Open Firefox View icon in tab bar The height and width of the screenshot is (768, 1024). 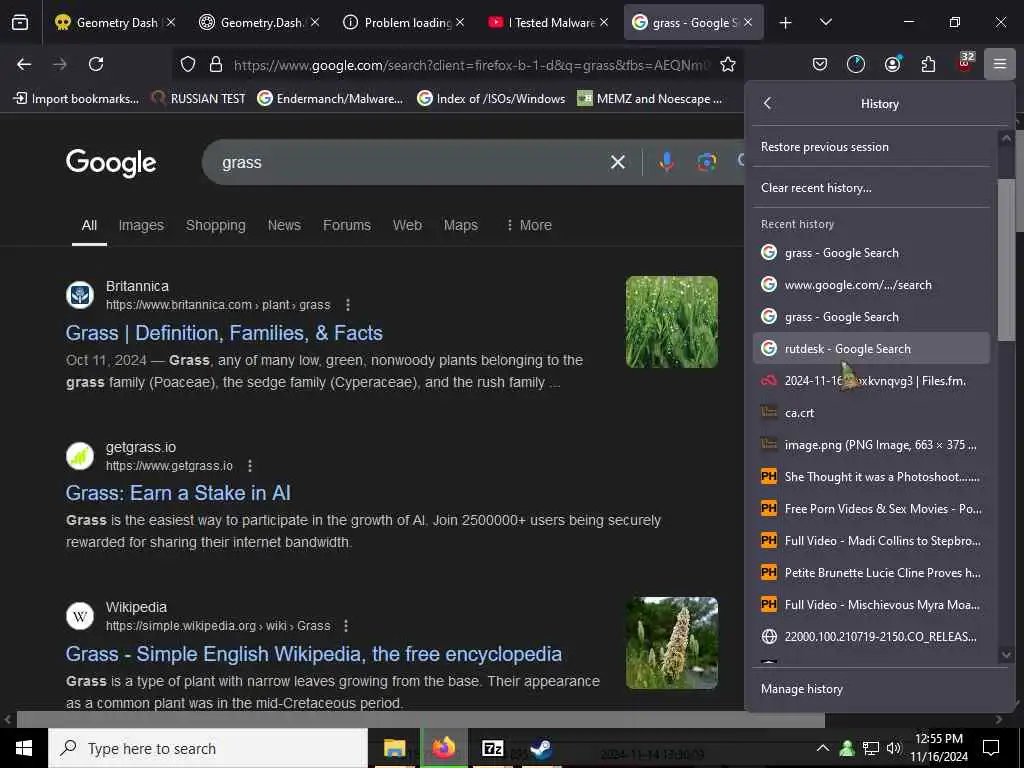20,22
